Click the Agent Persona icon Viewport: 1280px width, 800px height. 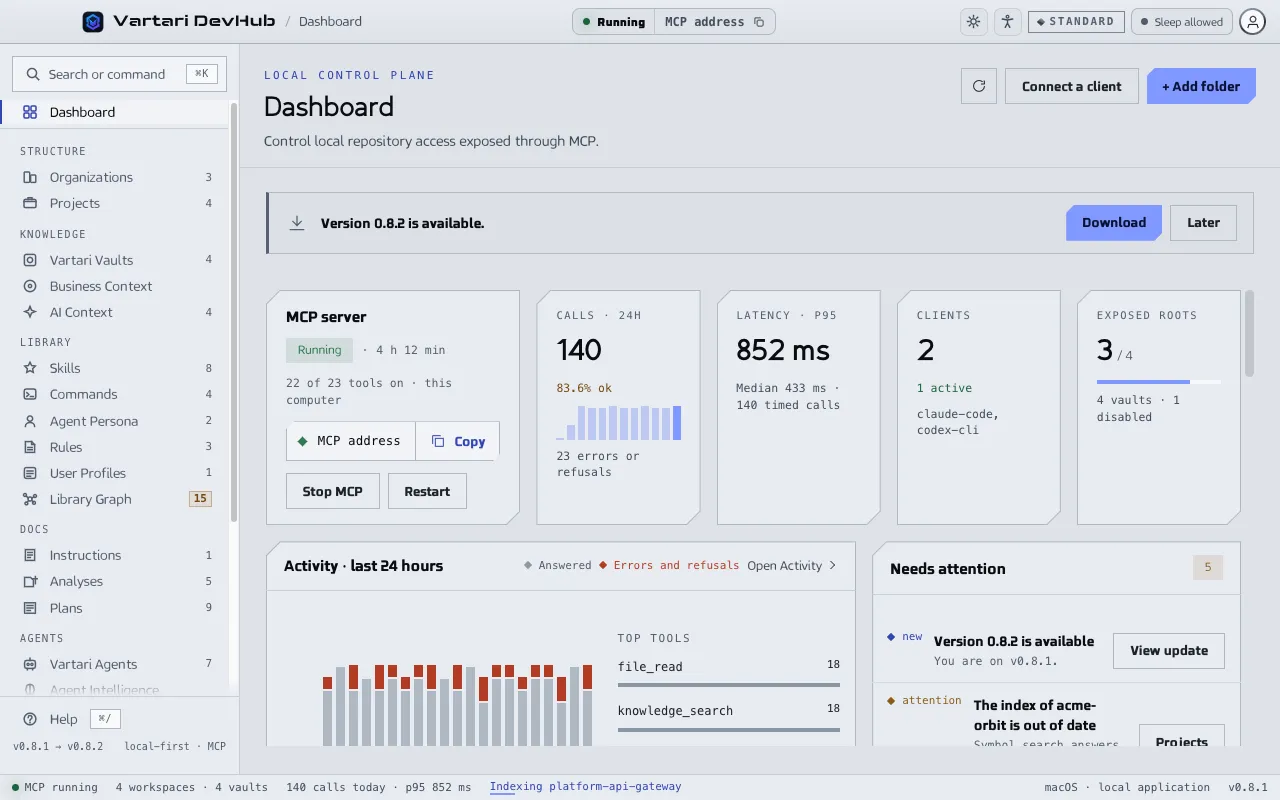pos(30,421)
